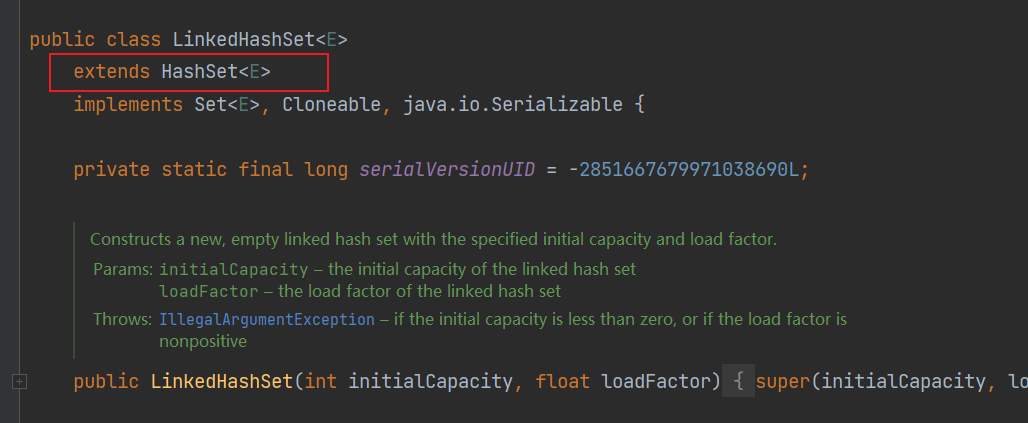Click the private keyword before static
Screen dimensions: 1028x423
tap(111, 169)
